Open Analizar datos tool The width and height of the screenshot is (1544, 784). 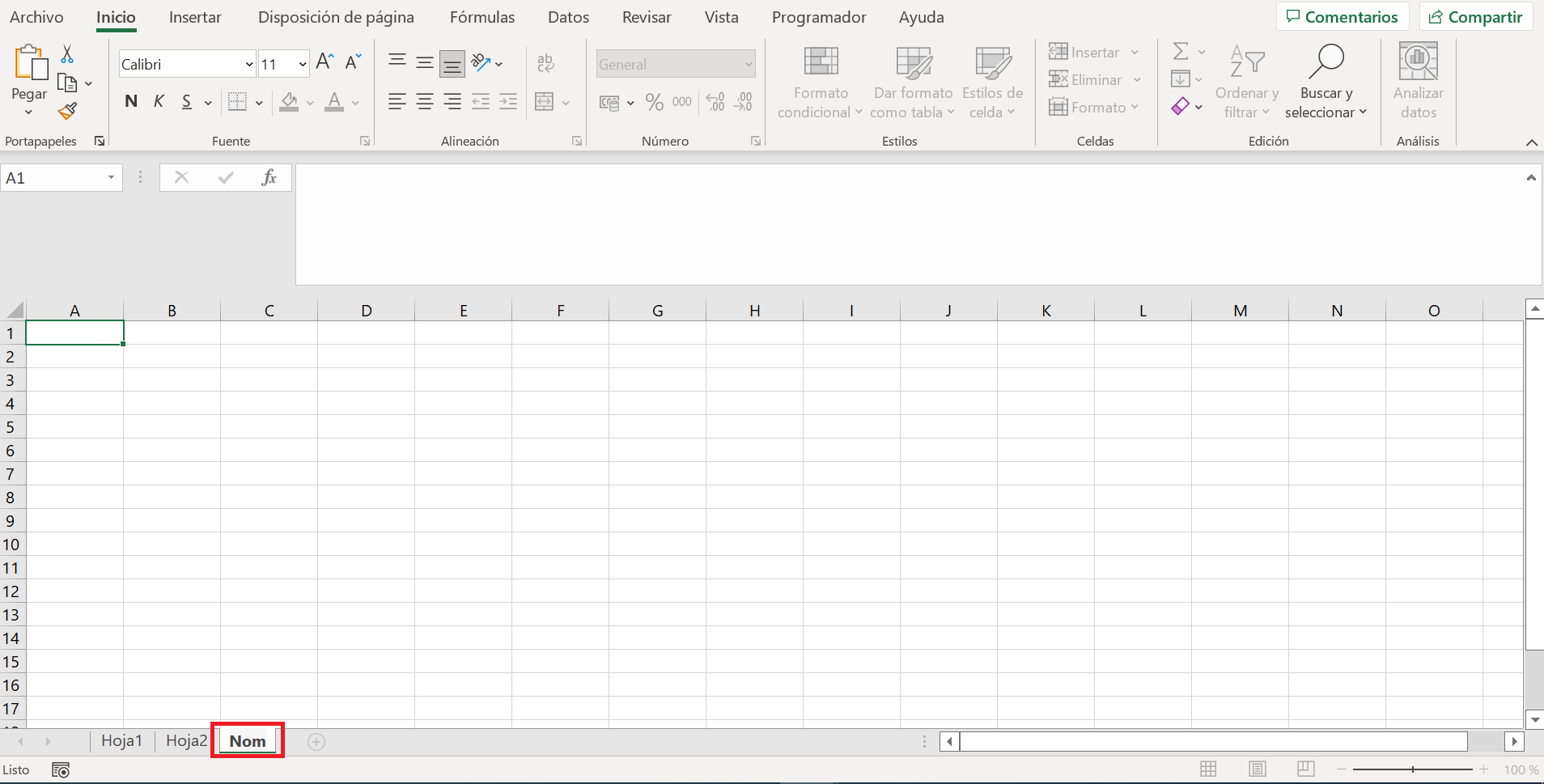[1418, 81]
